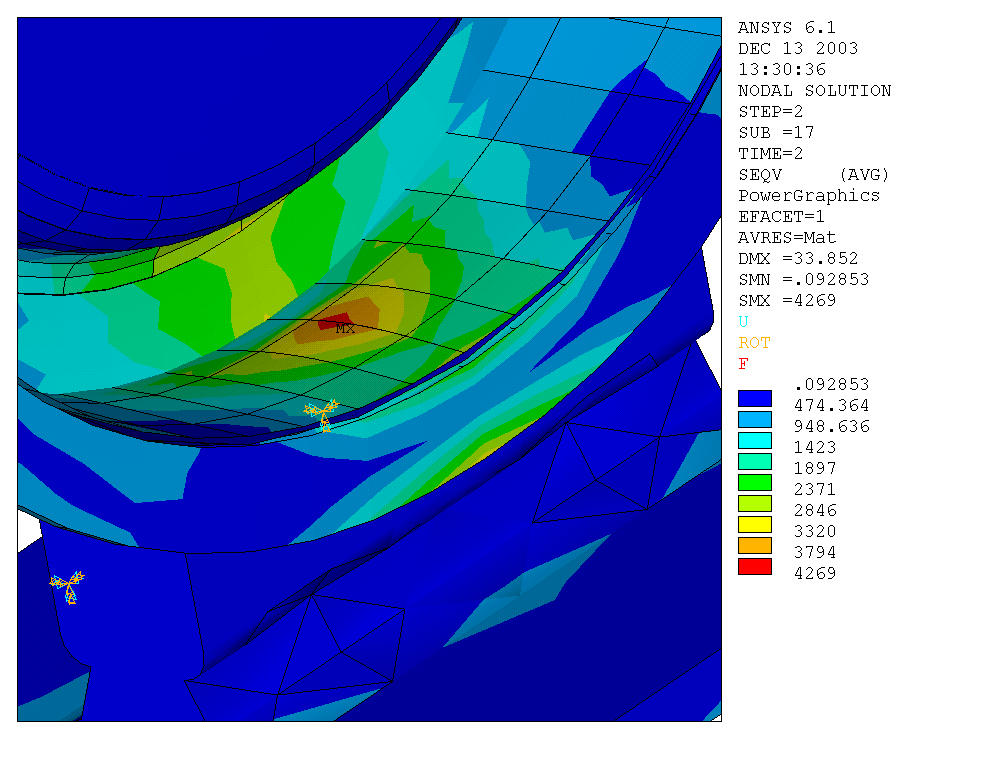Click the '3794' legend value
The width and height of the screenshot is (985, 783).
(x=815, y=552)
